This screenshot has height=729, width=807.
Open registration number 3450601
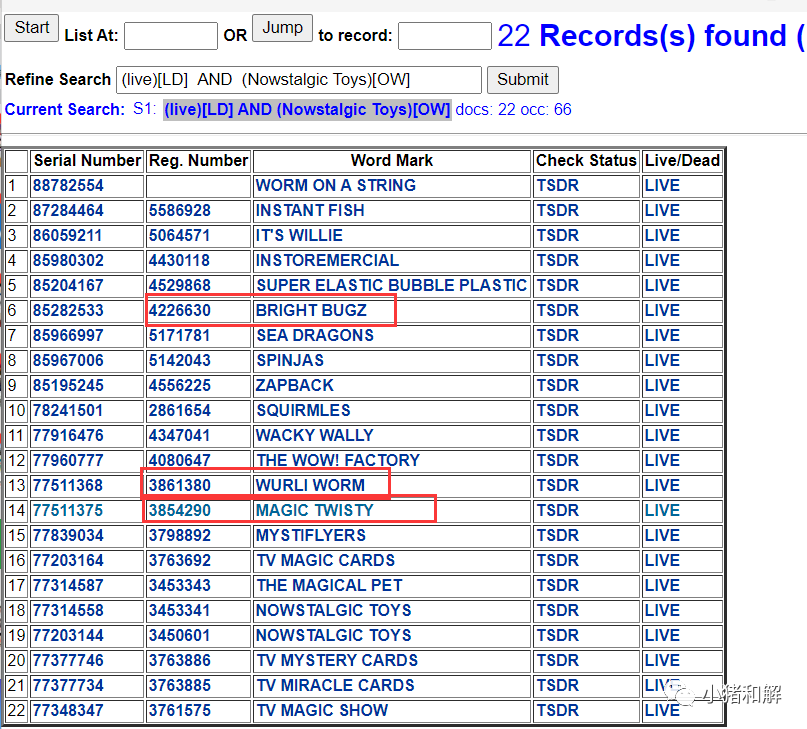point(180,635)
